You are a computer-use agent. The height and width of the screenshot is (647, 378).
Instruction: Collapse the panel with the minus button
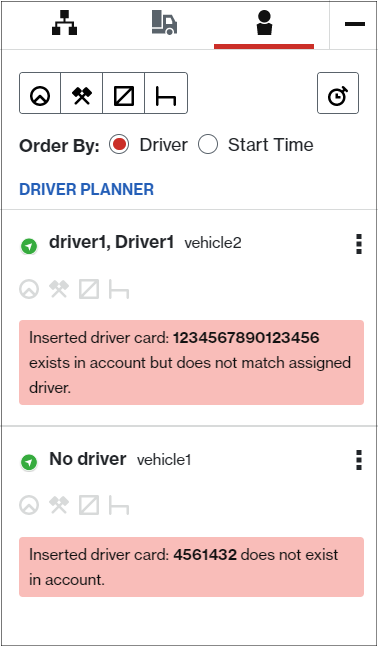pyautogui.click(x=354, y=24)
